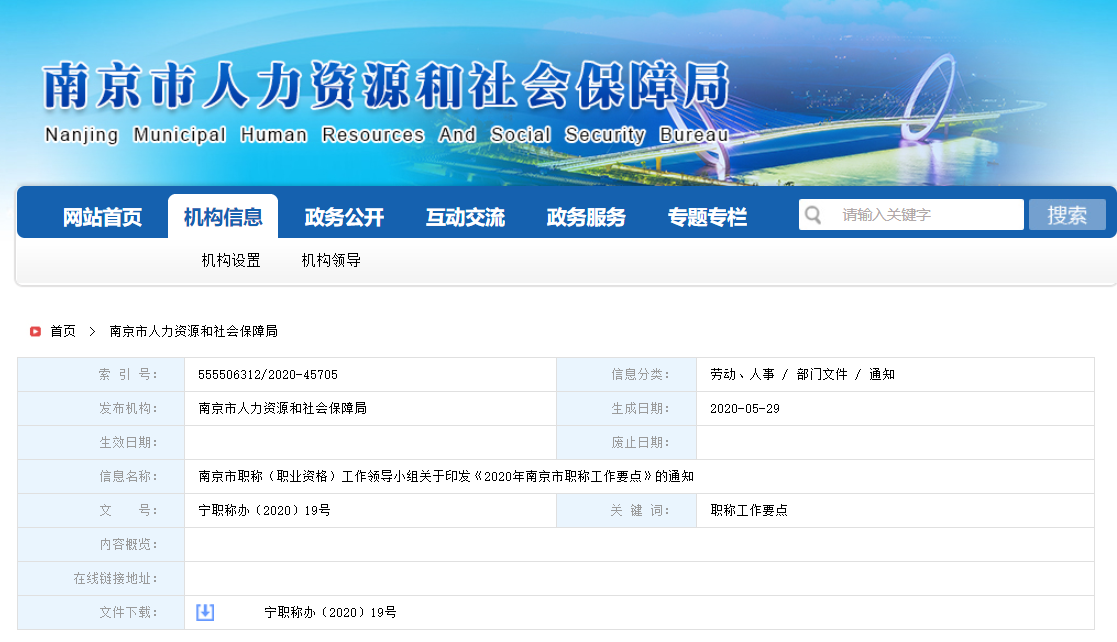
Task: Click the magnifier icon in search box
Action: 813,215
